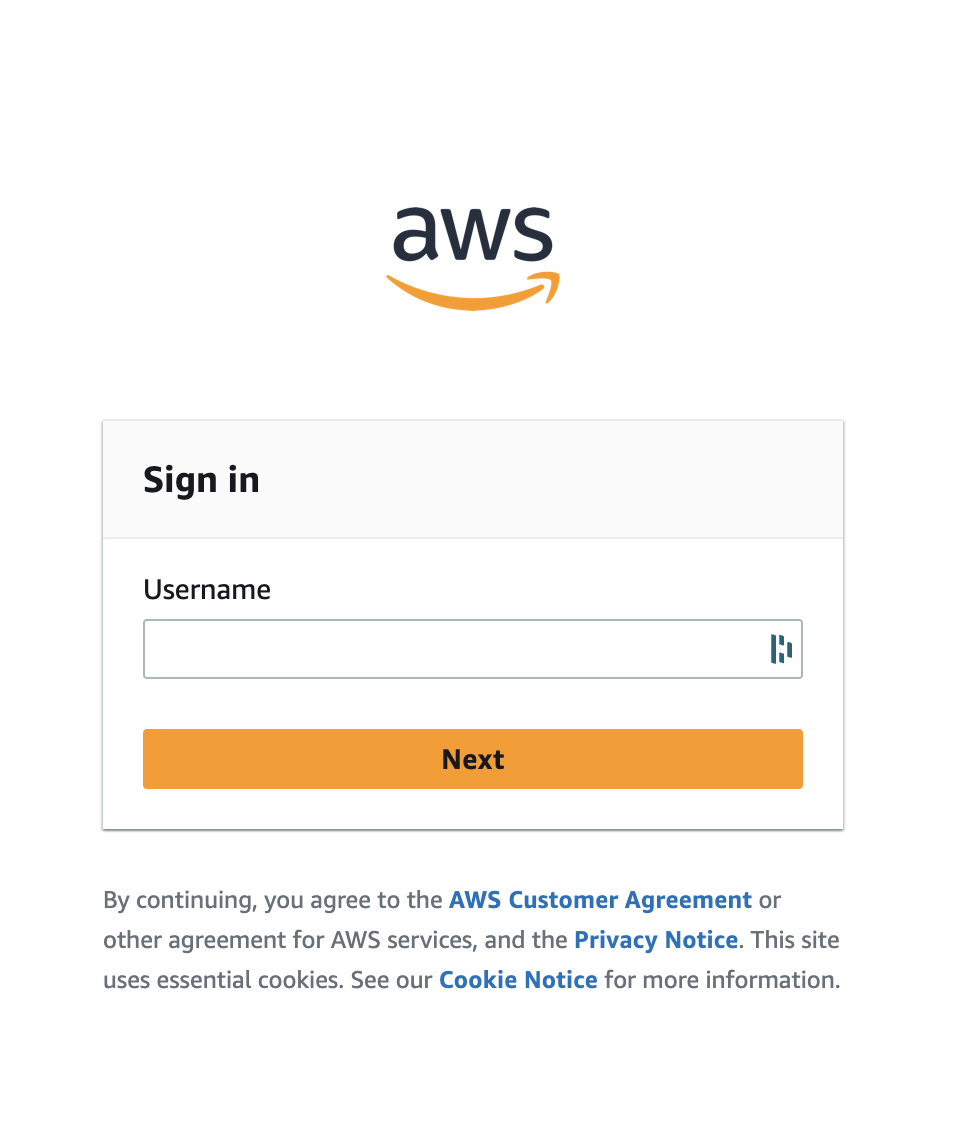Click the Username field label

207,590
